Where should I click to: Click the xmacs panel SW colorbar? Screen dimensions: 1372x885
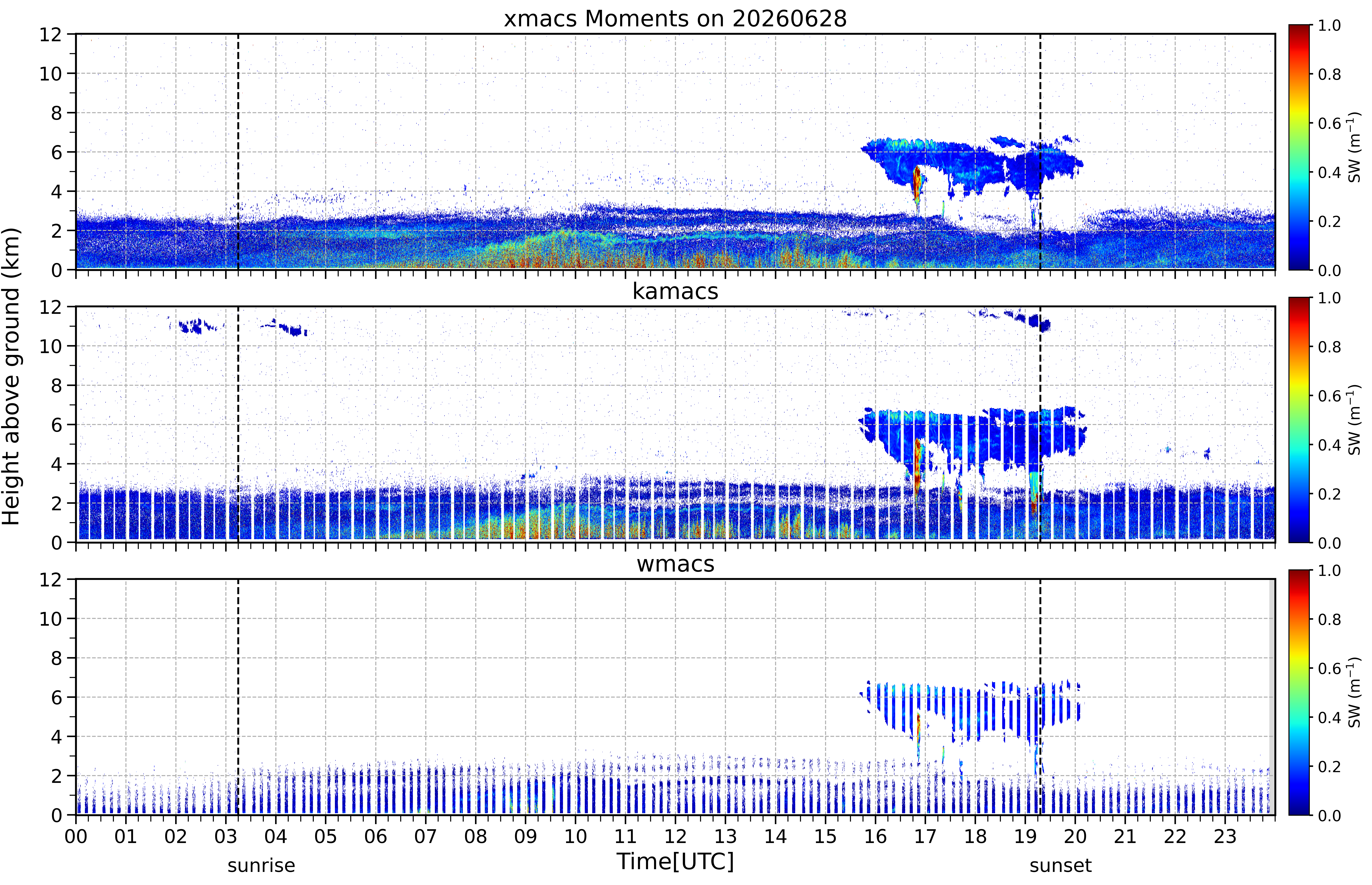[1299, 147]
